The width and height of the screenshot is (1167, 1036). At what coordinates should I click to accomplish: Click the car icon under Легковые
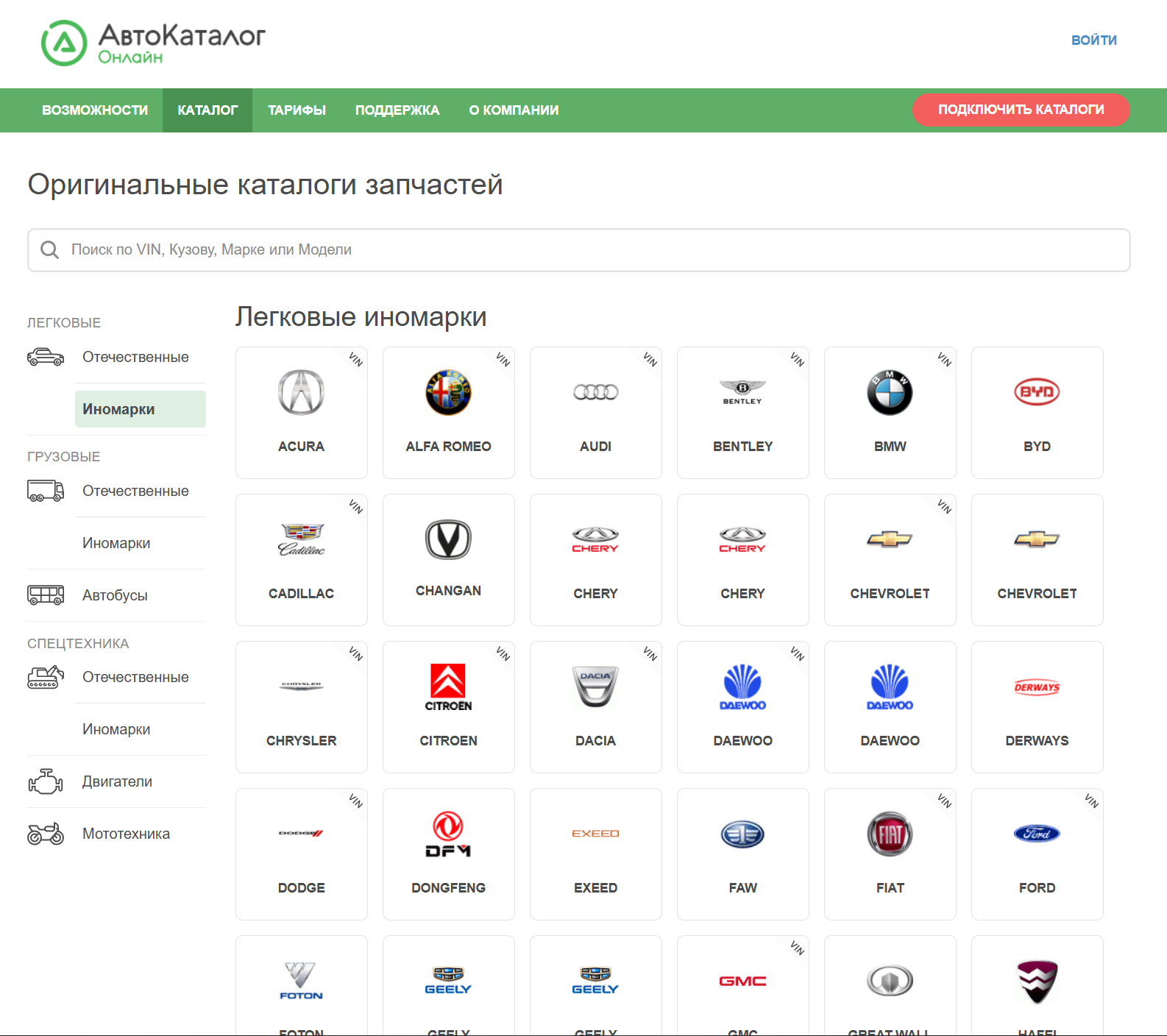46,357
